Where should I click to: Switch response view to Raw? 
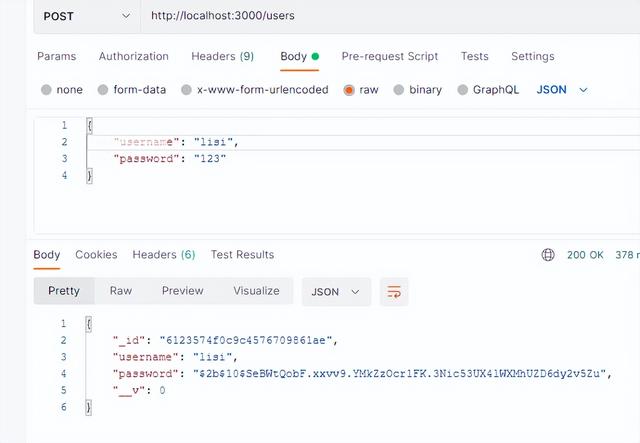(x=121, y=291)
